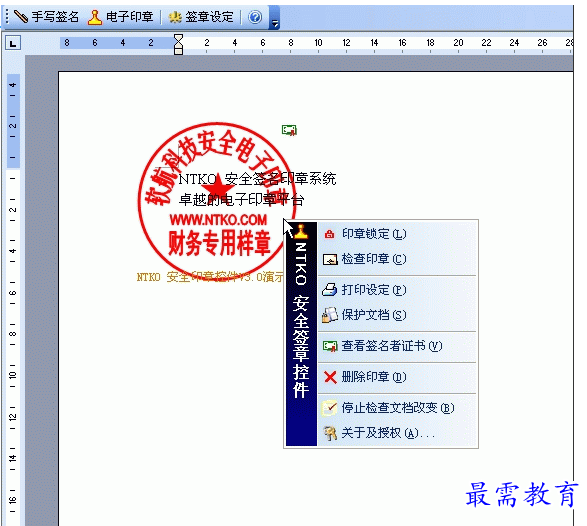Click the picture icon beside 检查印章
Viewport: 587px width, 526px height.
pyautogui.click(x=330, y=259)
